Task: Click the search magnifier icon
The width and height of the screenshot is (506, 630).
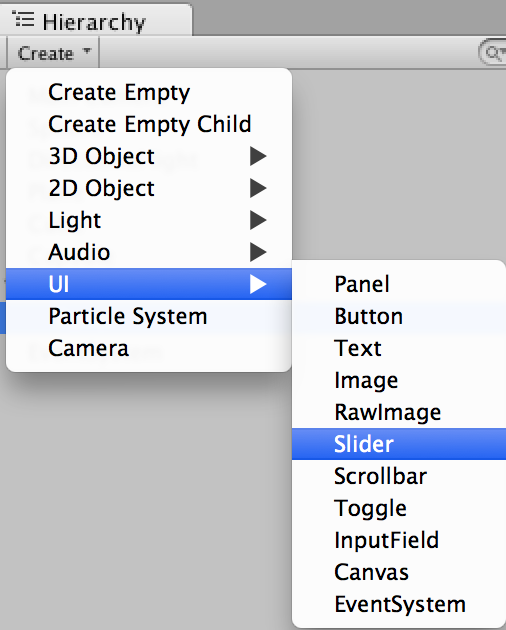Action: click(x=494, y=53)
